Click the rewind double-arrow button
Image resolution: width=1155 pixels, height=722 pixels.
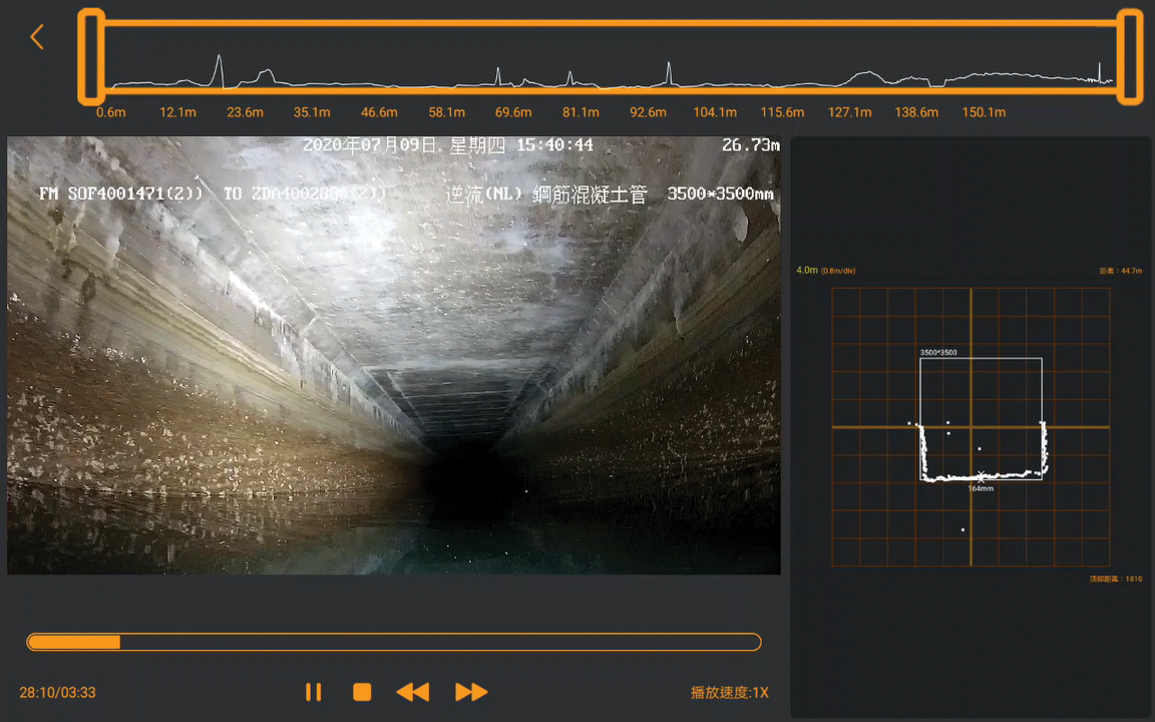point(412,692)
